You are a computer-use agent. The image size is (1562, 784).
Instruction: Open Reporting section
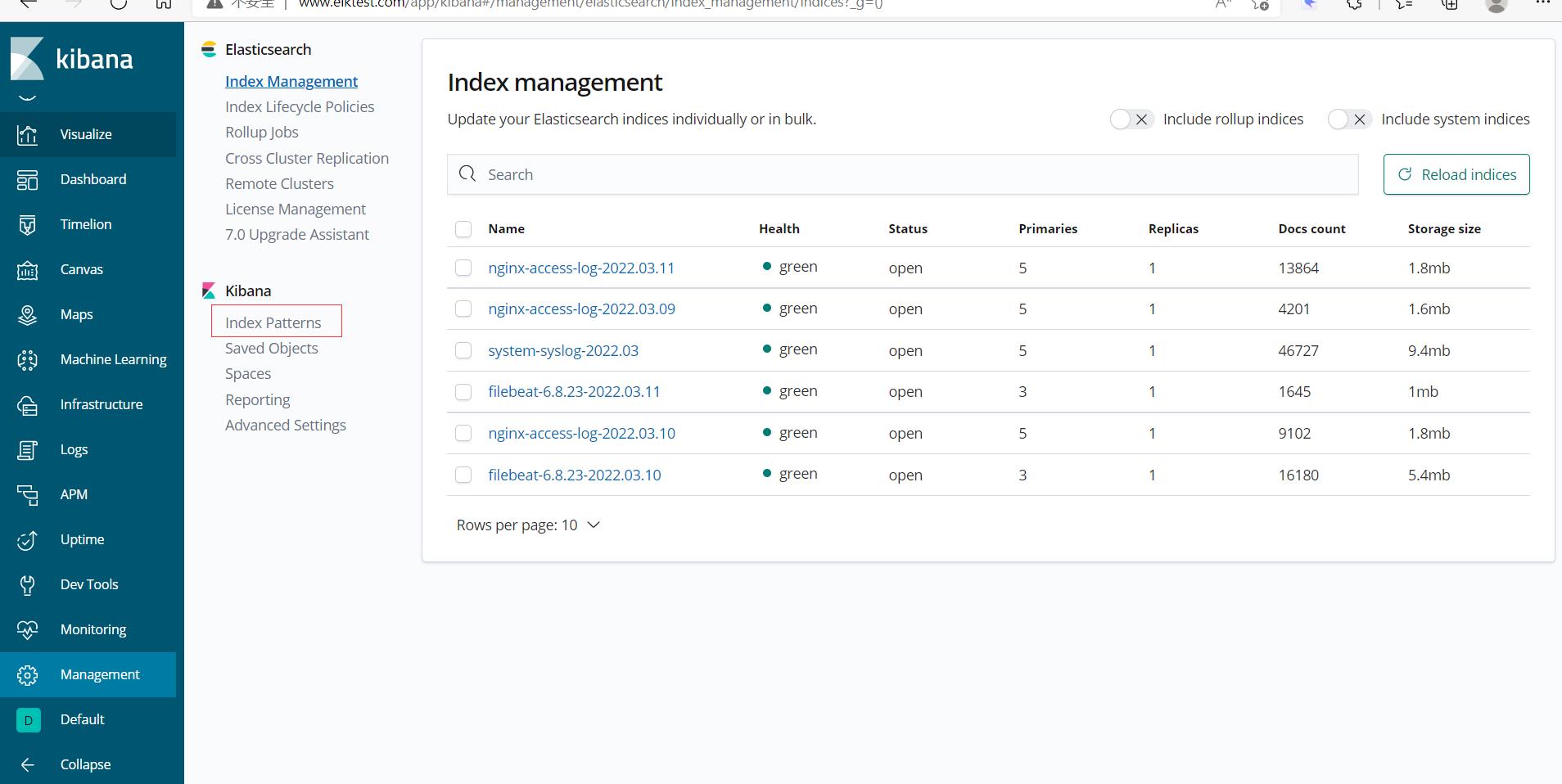(x=258, y=399)
